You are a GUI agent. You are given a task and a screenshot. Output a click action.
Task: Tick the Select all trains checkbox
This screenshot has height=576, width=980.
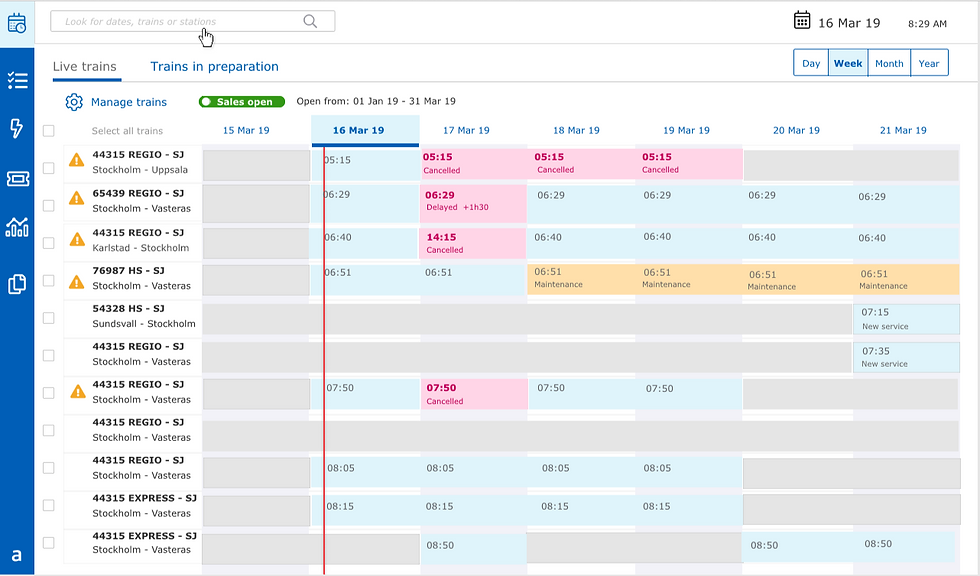click(49, 131)
